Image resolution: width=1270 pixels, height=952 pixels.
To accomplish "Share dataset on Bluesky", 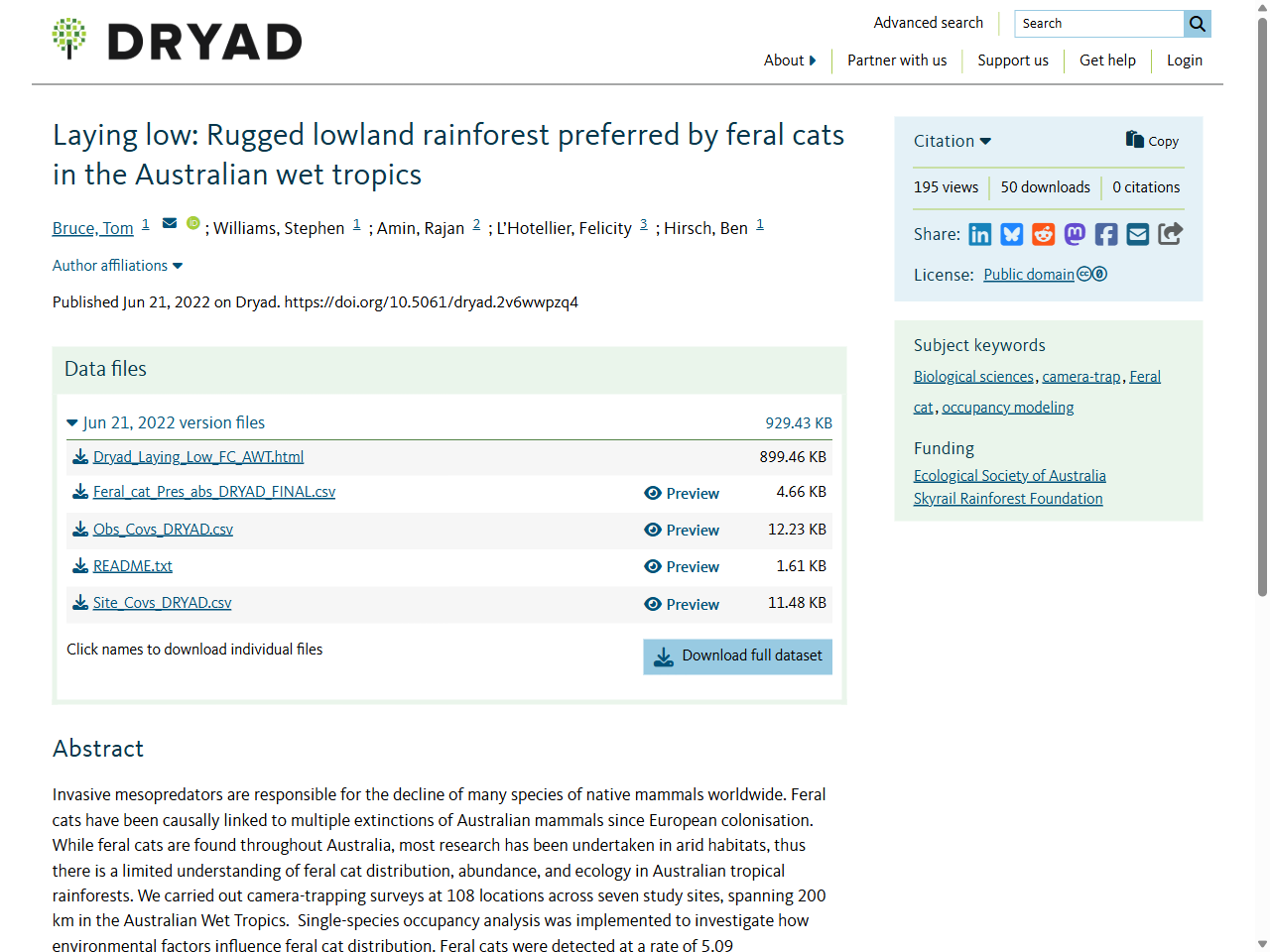I will [x=1011, y=234].
